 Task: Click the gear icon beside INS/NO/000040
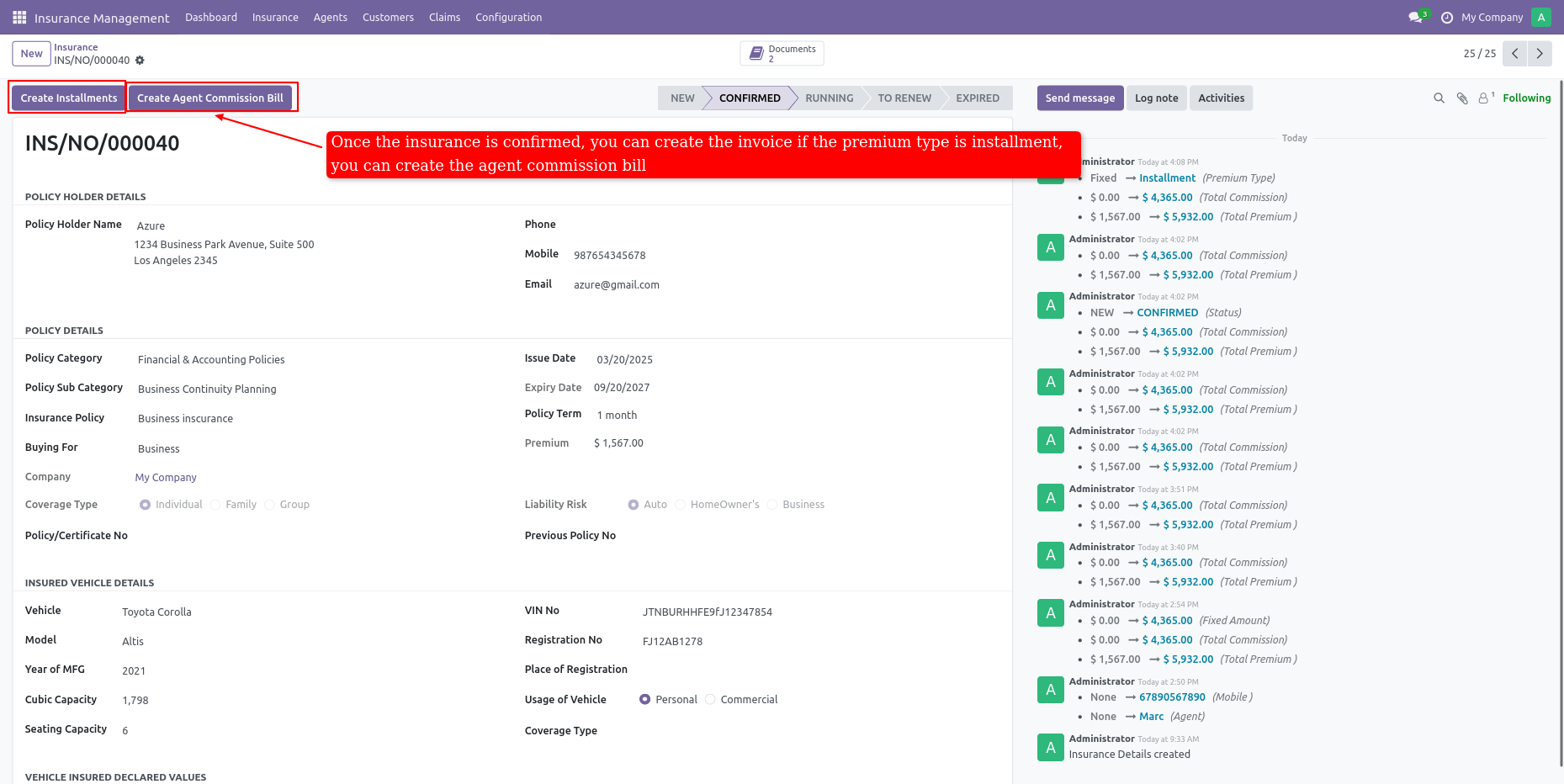point(140,61)
